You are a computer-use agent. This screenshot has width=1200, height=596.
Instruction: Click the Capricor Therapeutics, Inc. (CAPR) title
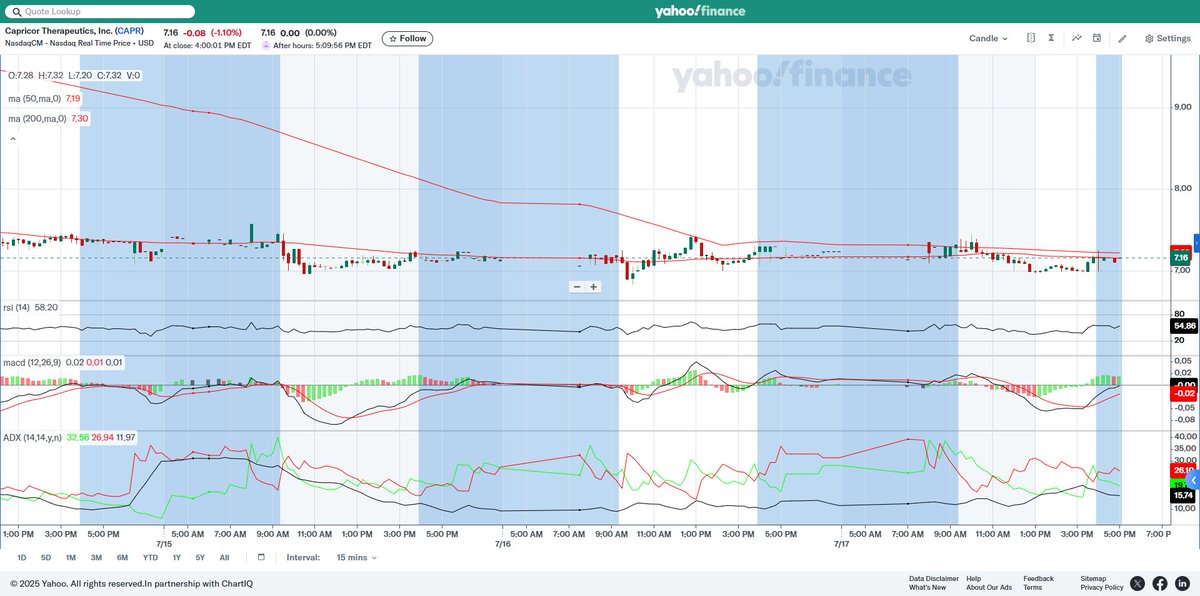click(x=75, y=31)
